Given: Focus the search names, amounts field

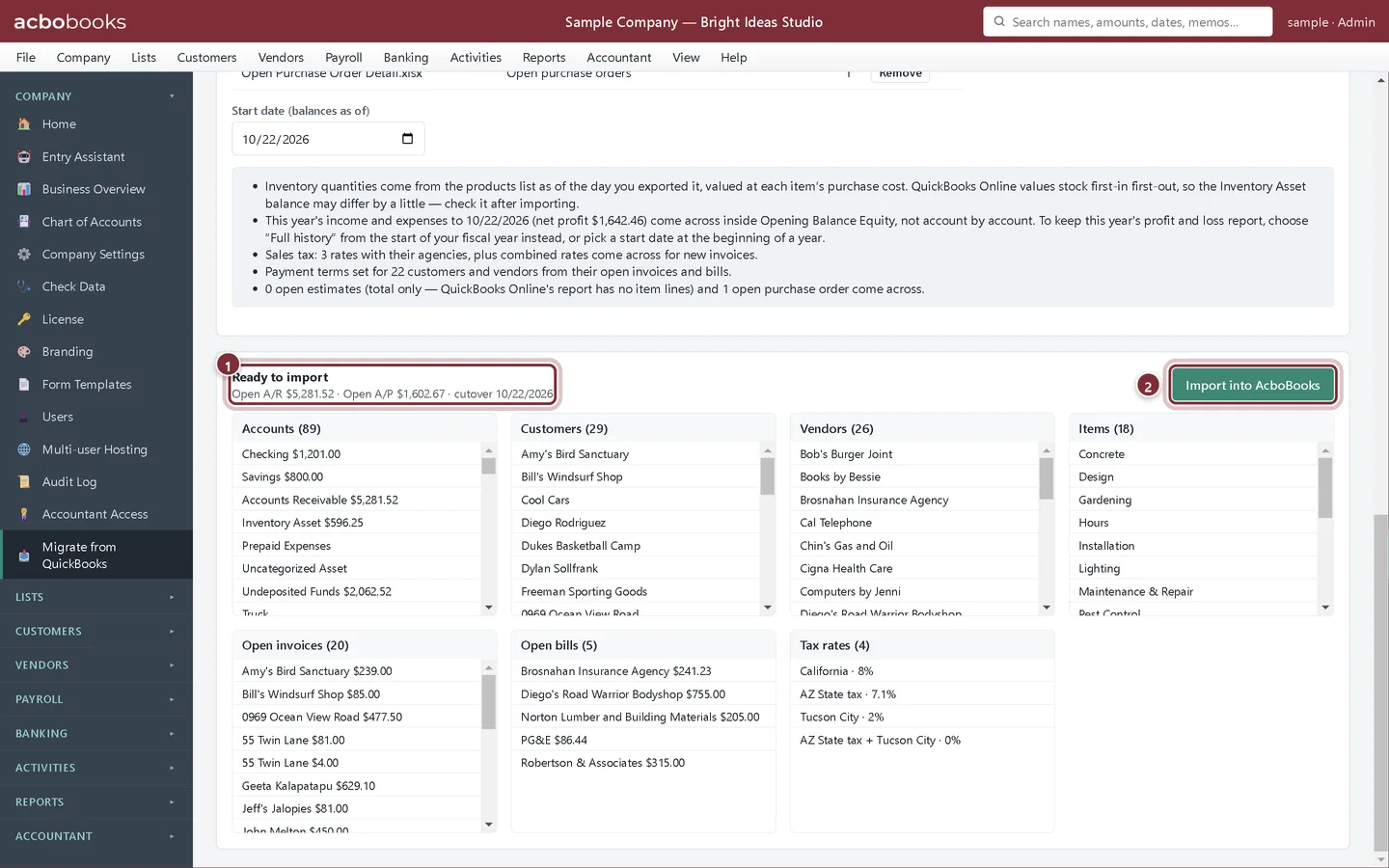Looking at the screenshot, I should (x=1128, y=21).
